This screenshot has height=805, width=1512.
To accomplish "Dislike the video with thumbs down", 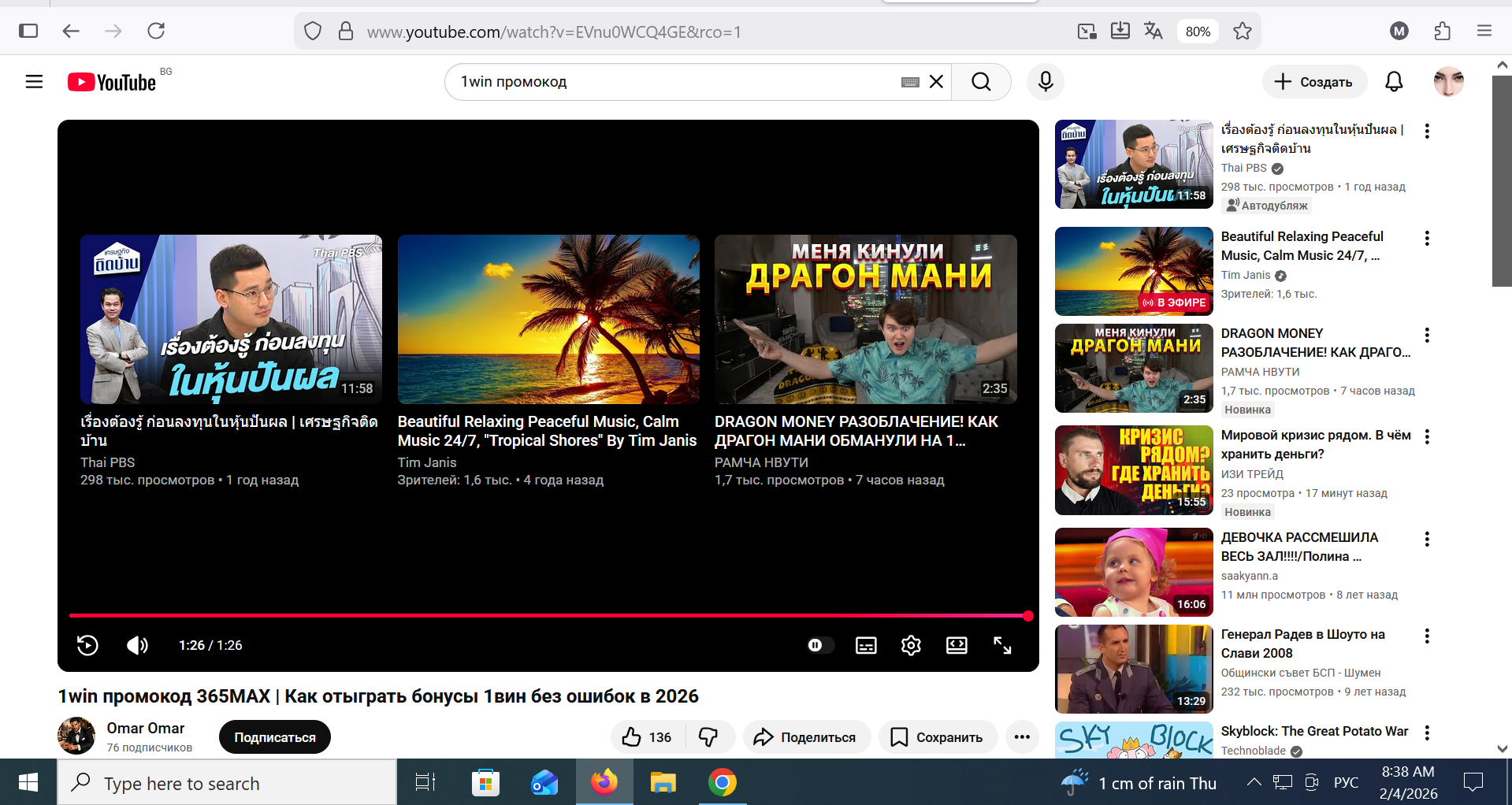I will [x=708, y=737].
